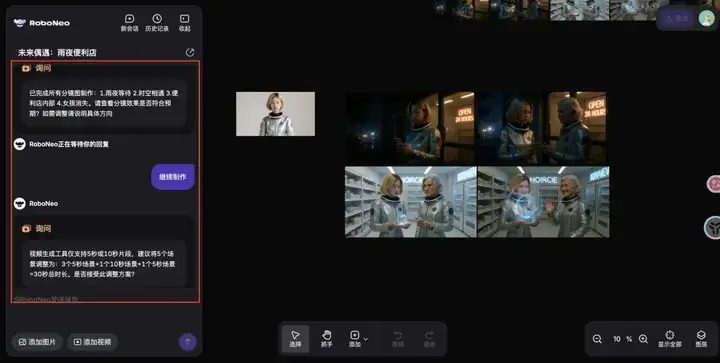Select the blonde girl portrait thumbnail

(x=276, y=114)
